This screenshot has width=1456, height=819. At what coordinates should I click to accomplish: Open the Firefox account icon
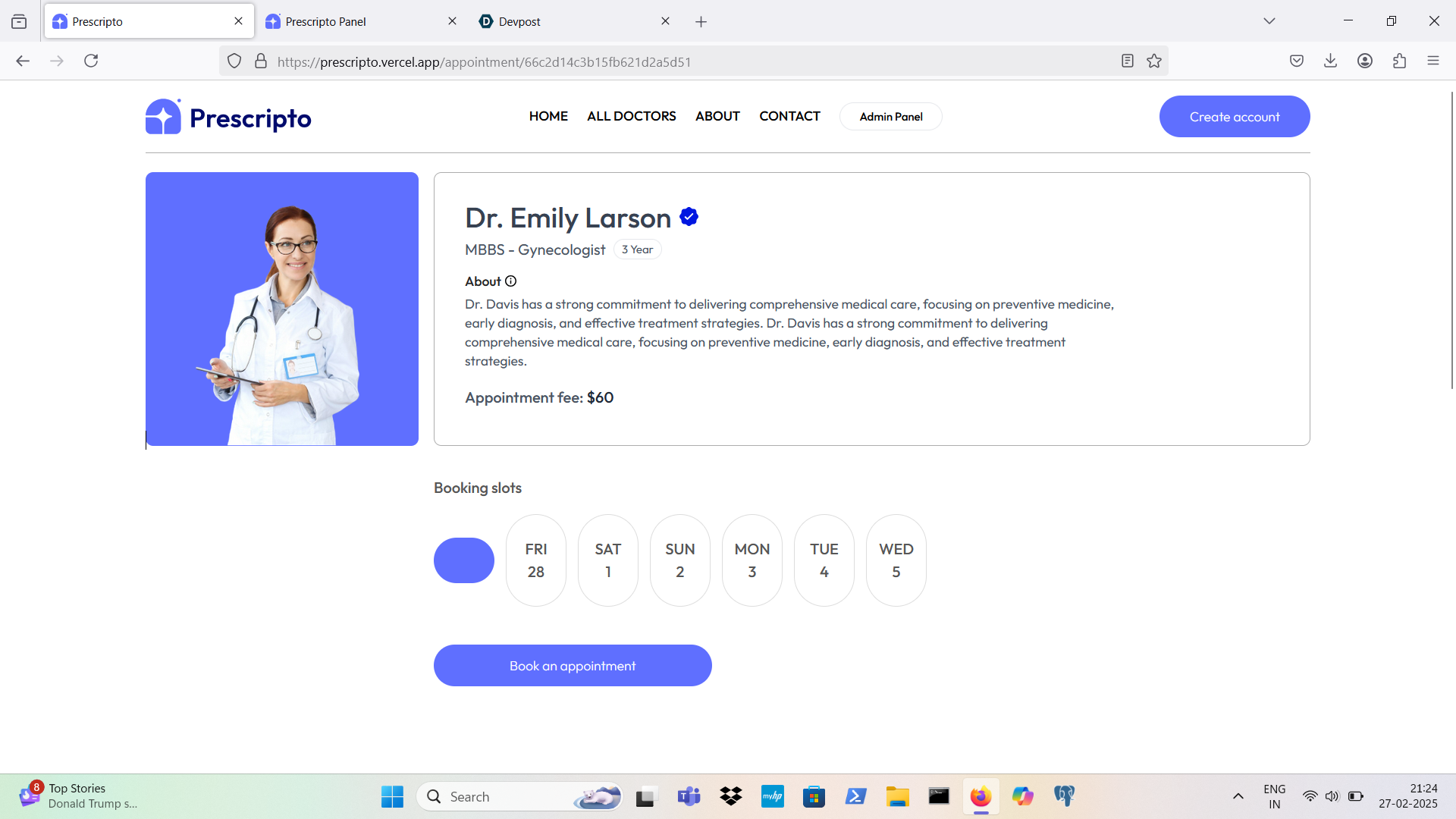pyautogui.click(x=1365, y=61)
